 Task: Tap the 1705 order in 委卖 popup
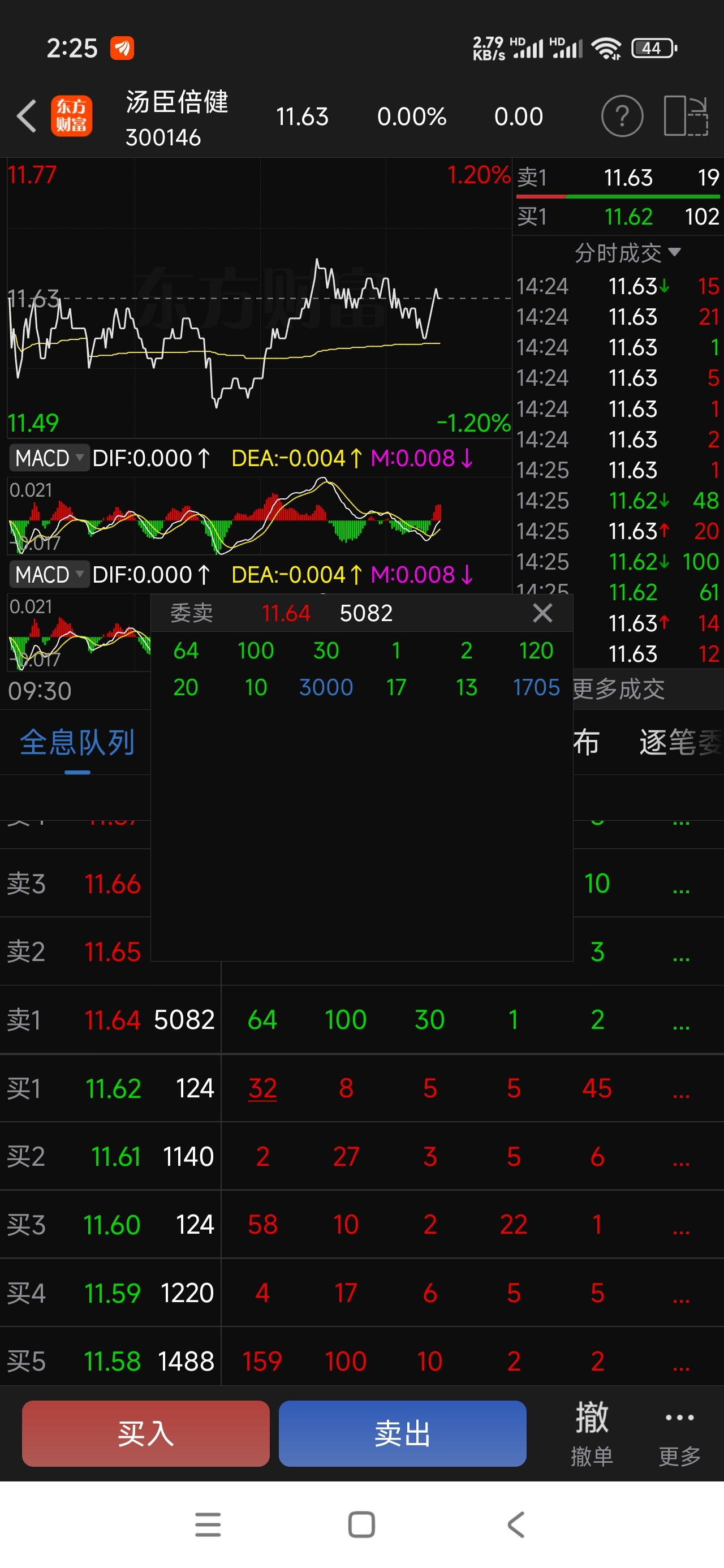[536, 687]
